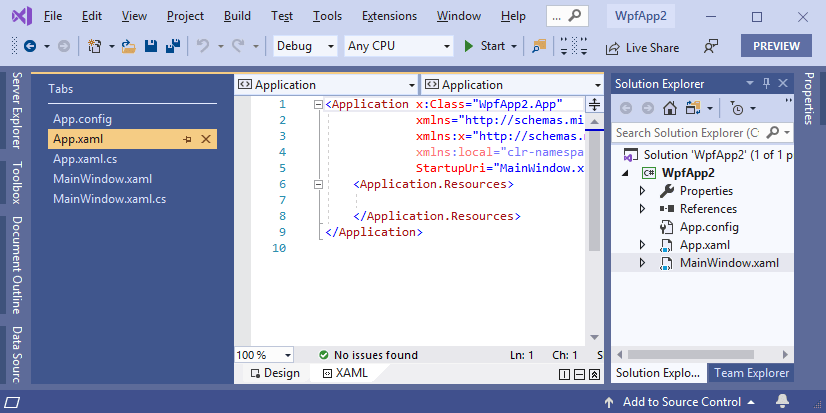826x413 pixels.
Task: Click the Send Feedback icon
Action: (711, 46)
